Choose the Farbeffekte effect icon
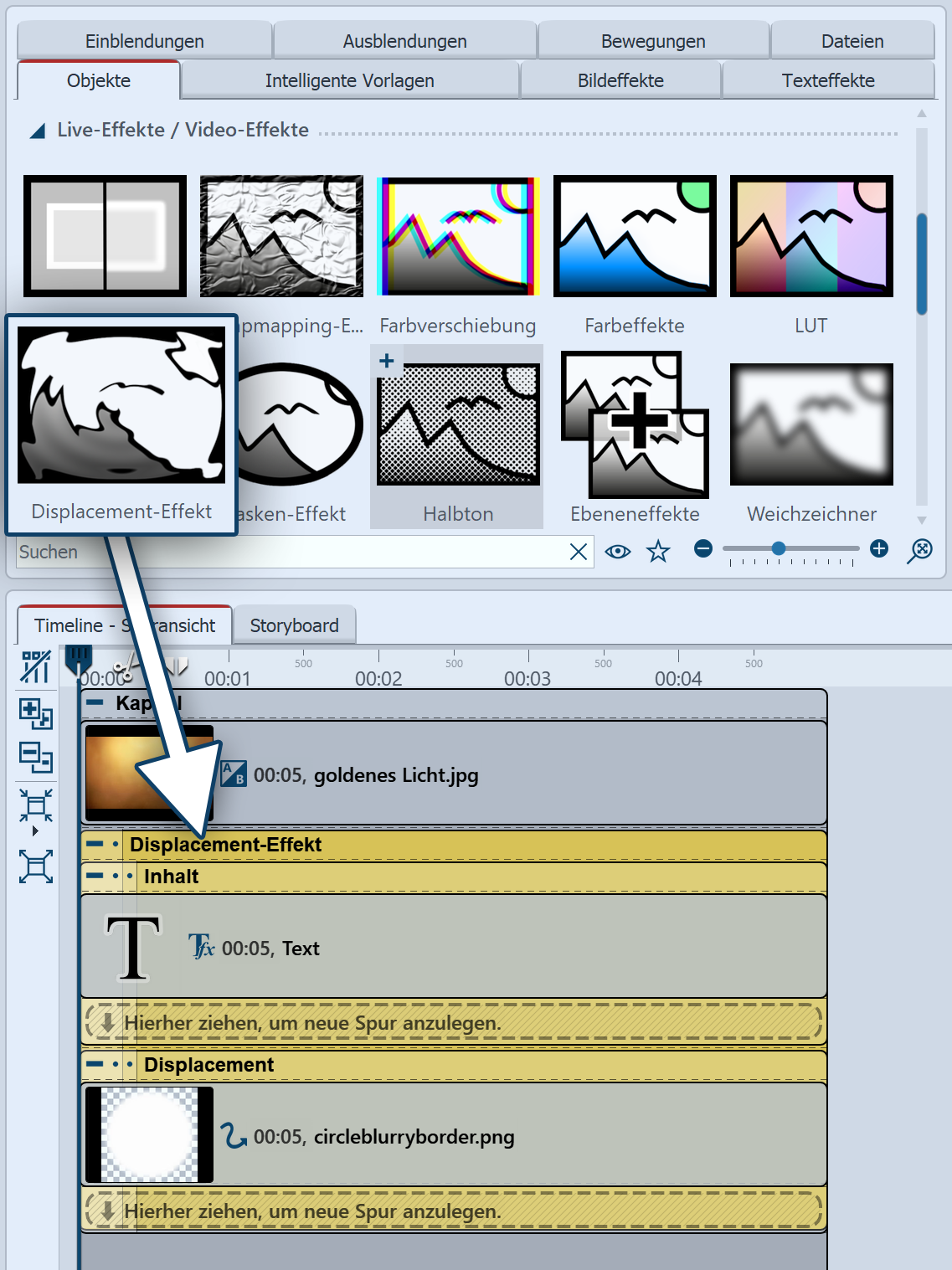Screen dimensions: 952x1270 point(635,236)
